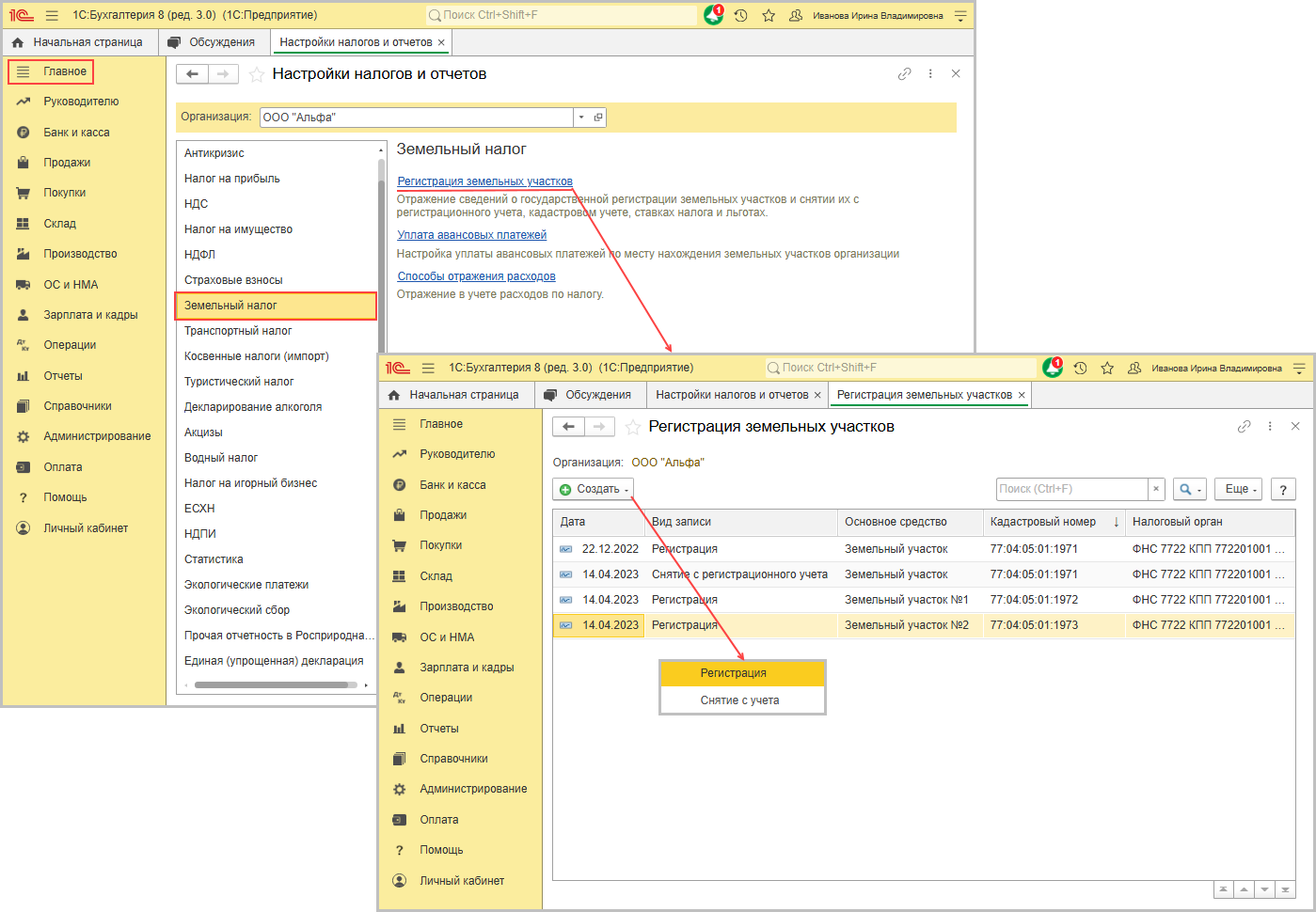Screen dimensions: 1316x912
Task: Select НДФЛ in tax list
Action: pyautogui.click(x=276, y=255)
